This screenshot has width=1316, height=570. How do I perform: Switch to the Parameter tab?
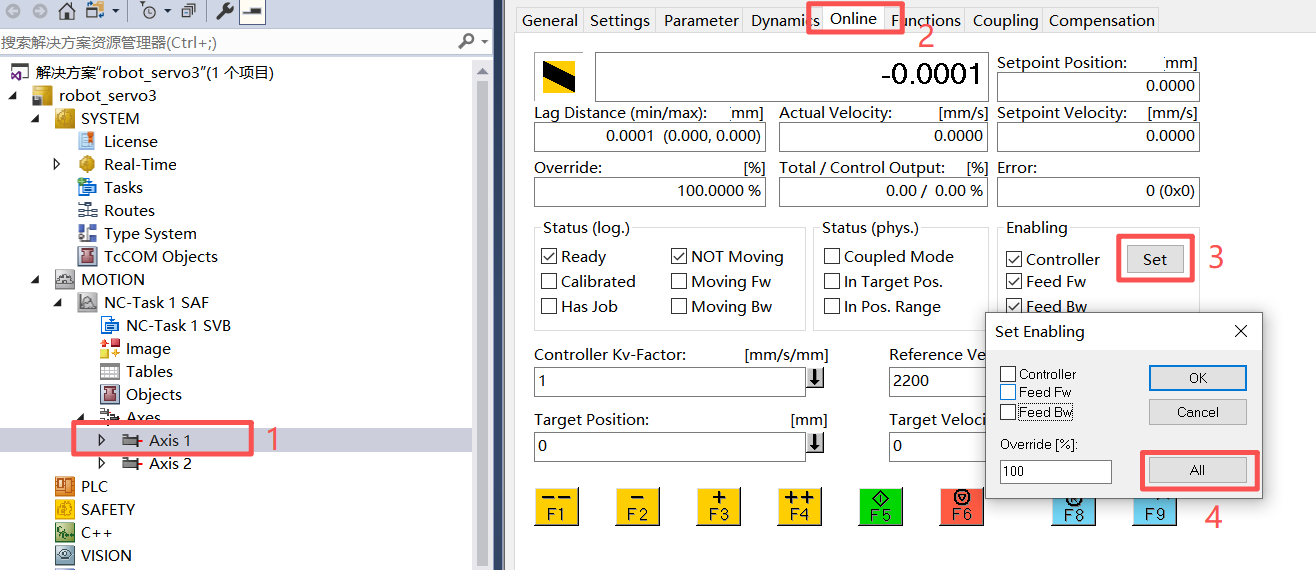coord(701,21)
